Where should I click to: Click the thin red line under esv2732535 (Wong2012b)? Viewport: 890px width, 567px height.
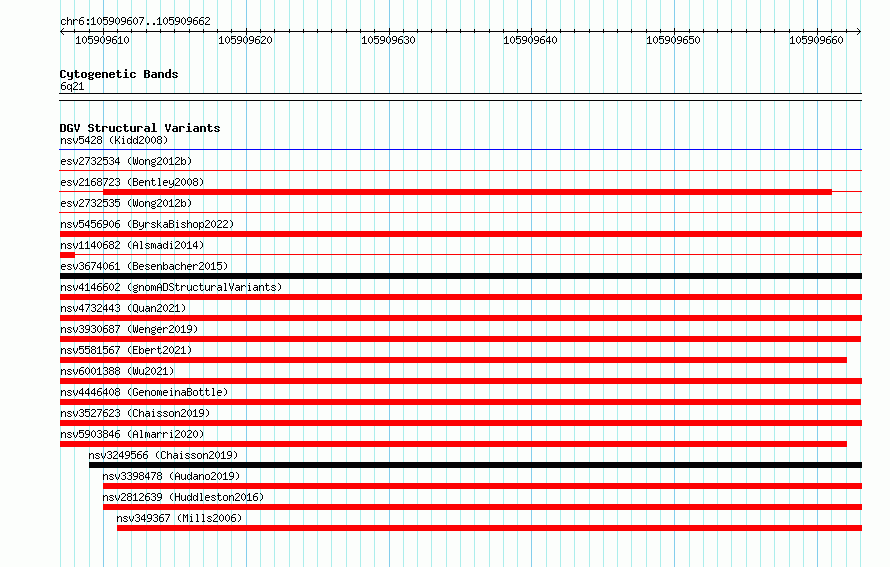click(461, 213)
